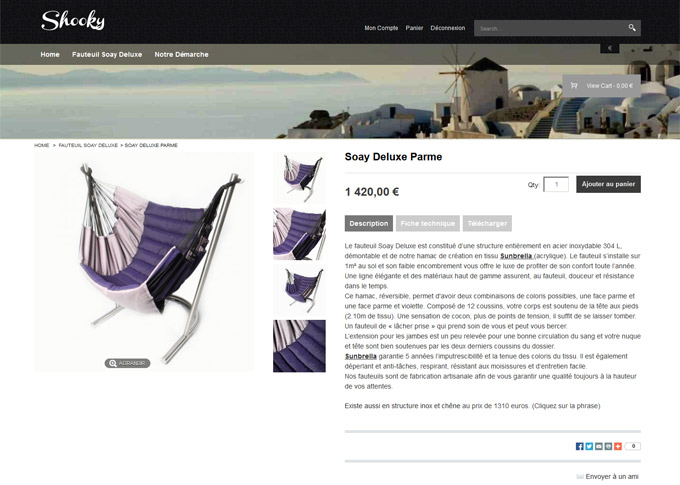Click the Déconnexion link

448,28
